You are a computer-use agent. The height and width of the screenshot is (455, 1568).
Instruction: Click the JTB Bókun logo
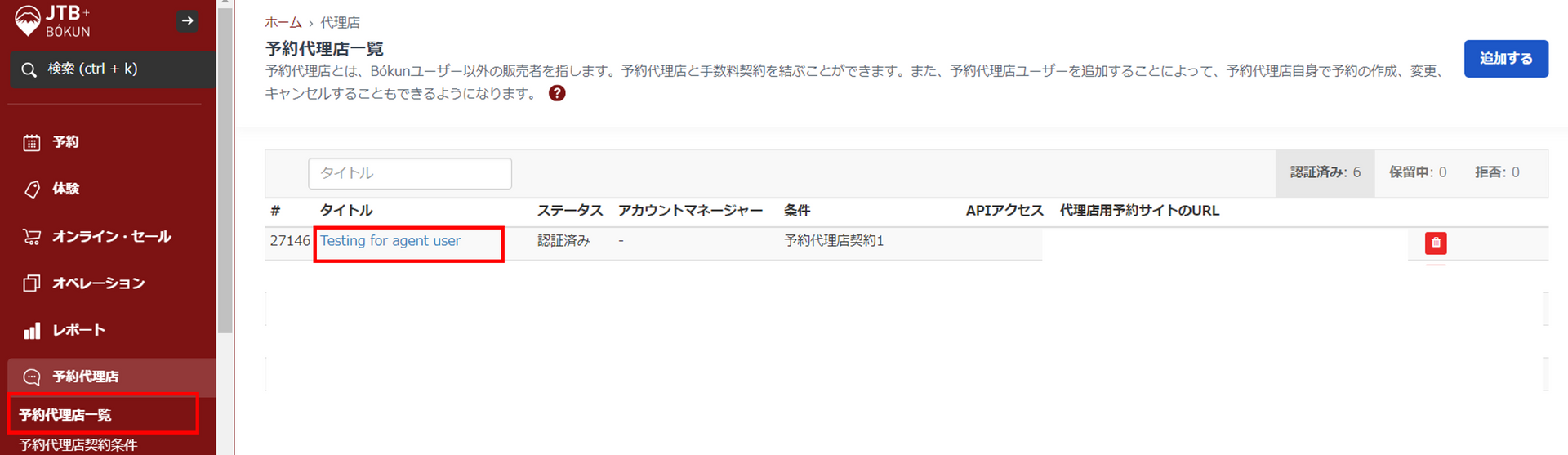point(53,21)
